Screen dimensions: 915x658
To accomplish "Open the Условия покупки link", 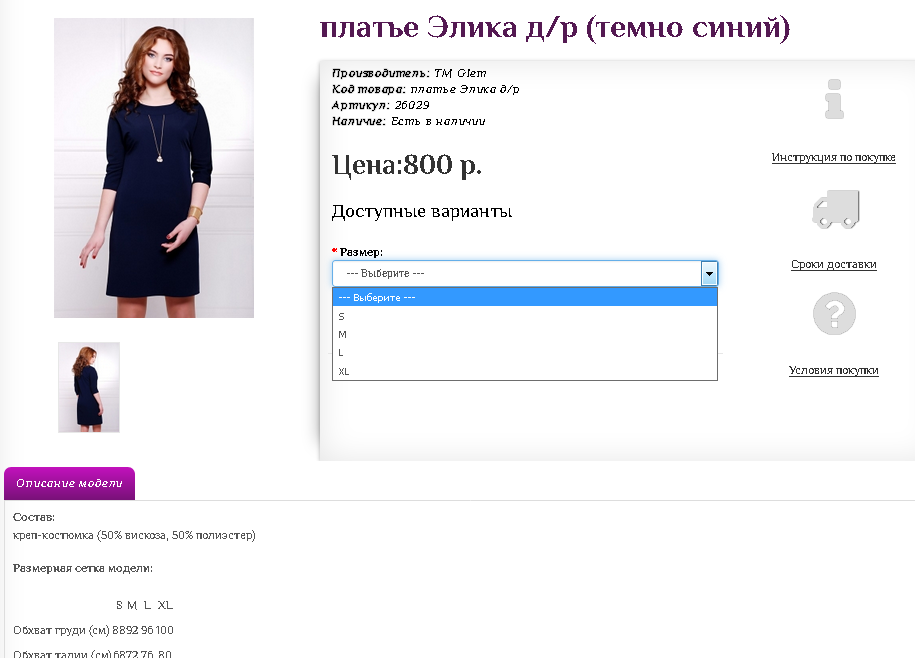I will click(833, 370).
